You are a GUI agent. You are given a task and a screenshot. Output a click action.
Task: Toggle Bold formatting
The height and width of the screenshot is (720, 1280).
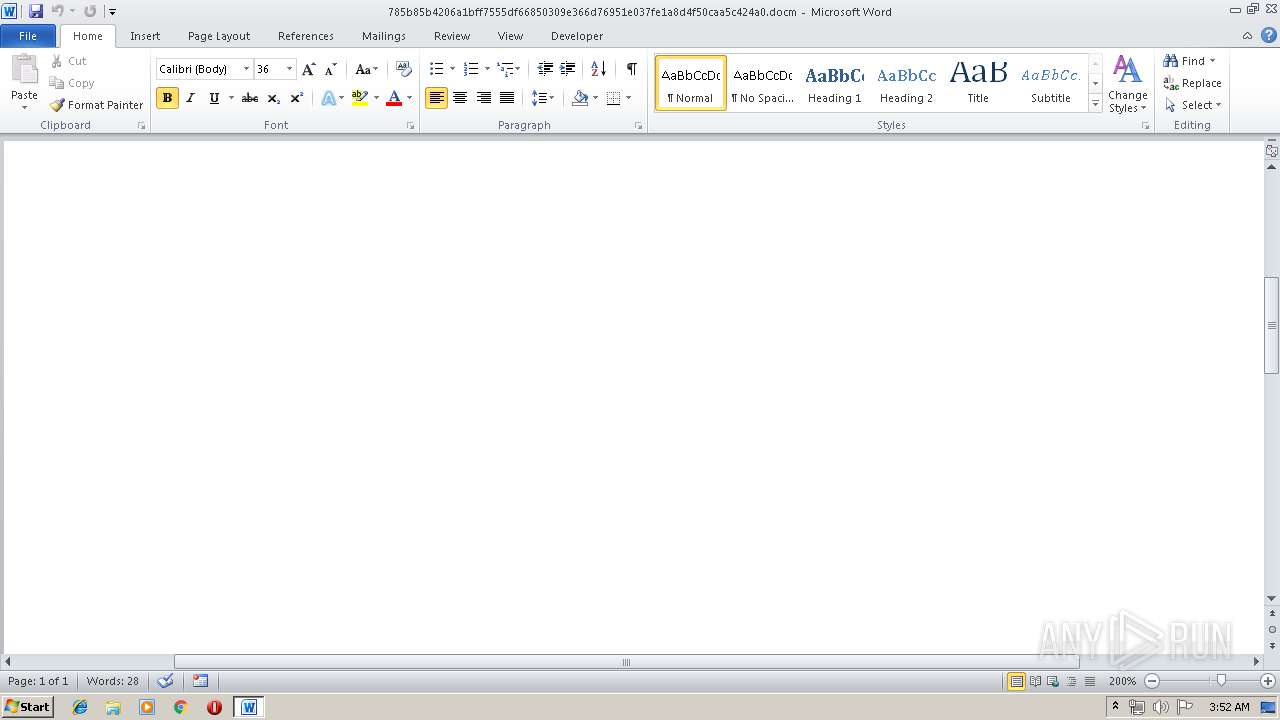[x=167, y=98]
